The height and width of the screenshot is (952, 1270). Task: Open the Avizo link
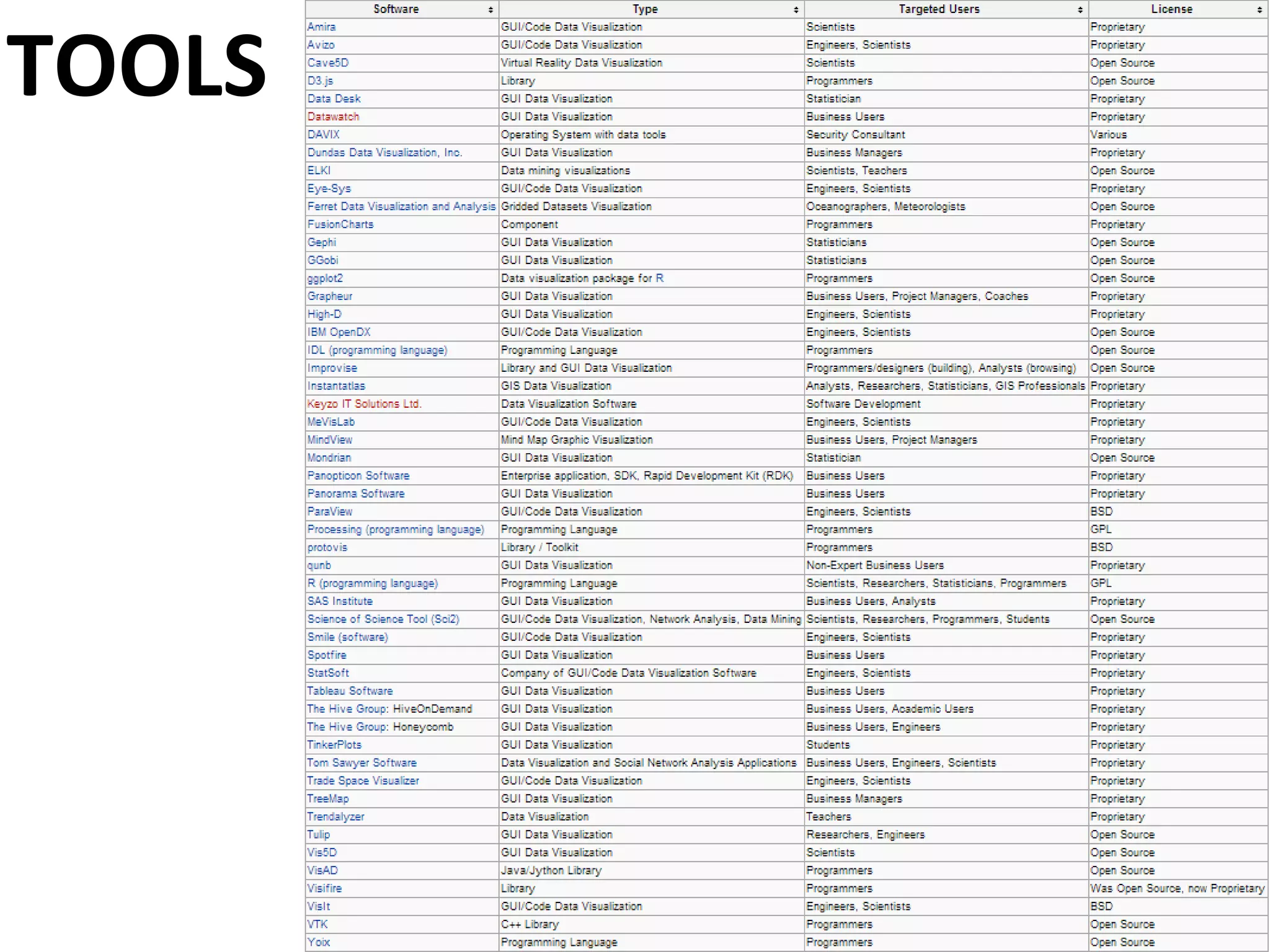click(x=321, y=45)
